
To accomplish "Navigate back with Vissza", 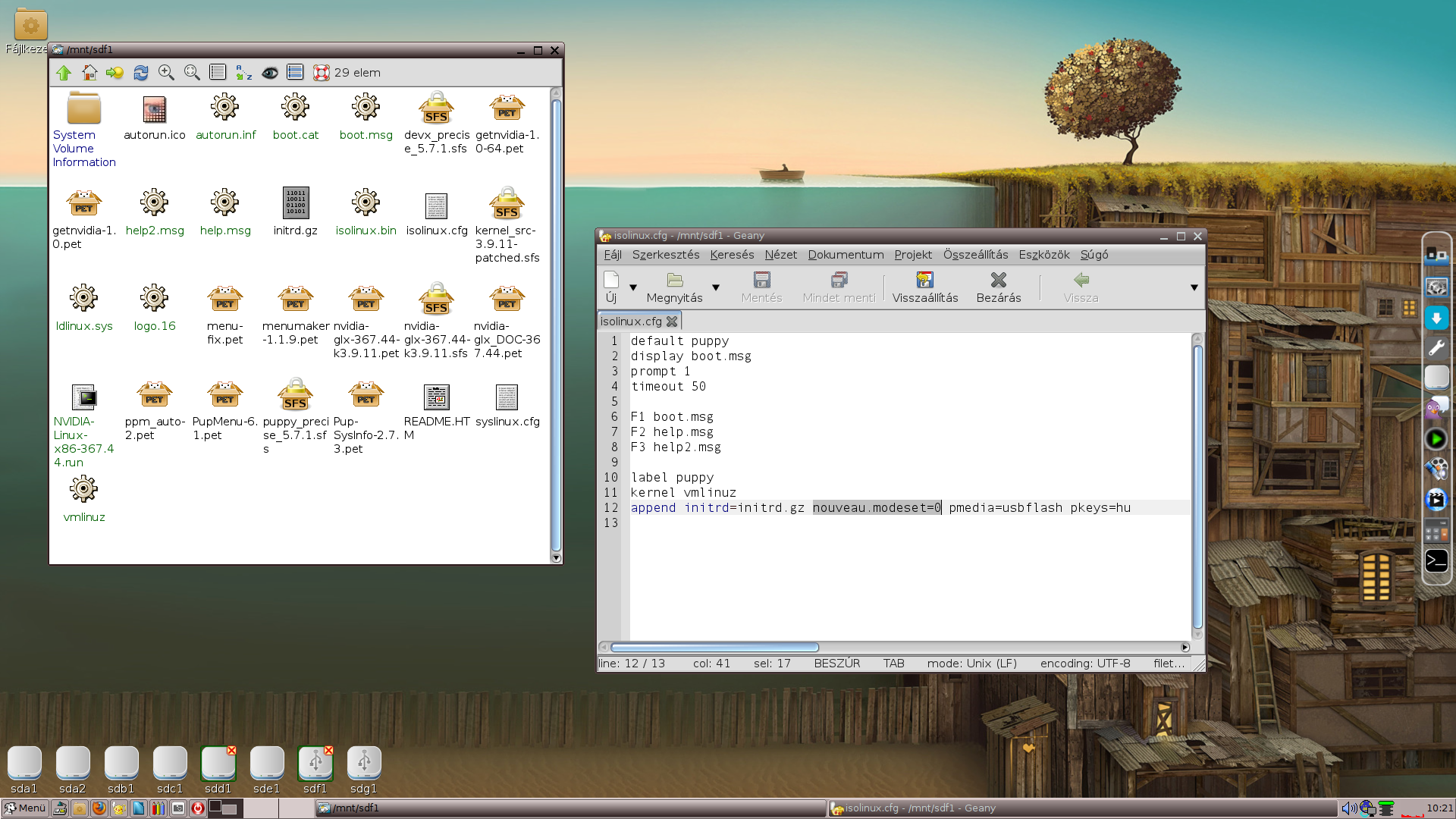I will [1081, 287].
